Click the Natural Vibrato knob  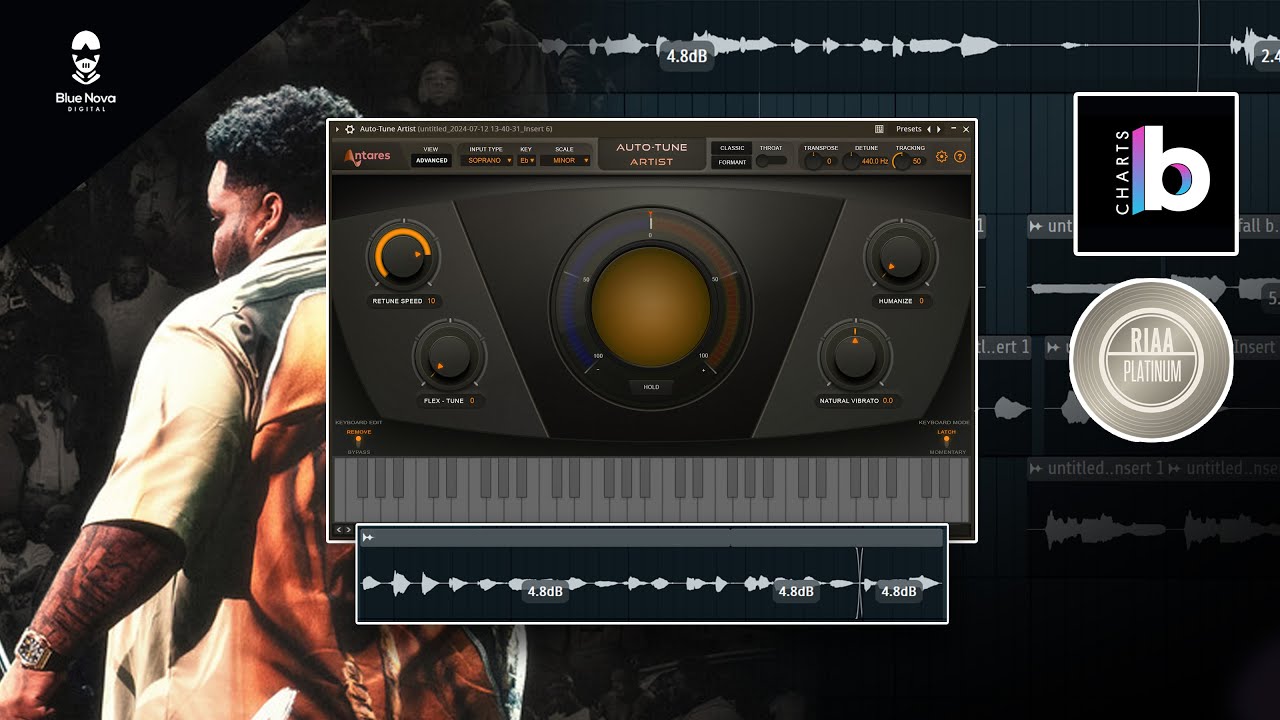tap(855, 355)
